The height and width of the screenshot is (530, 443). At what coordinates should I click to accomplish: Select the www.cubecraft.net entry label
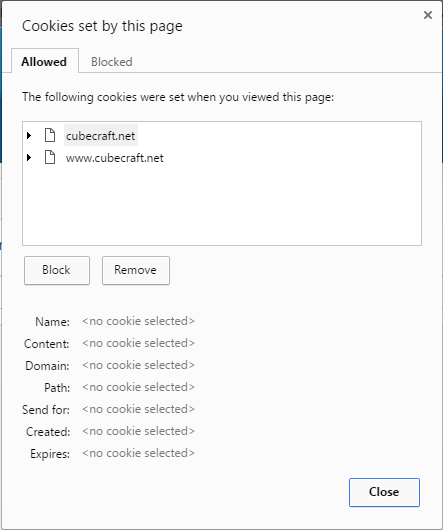coord(115,158)
